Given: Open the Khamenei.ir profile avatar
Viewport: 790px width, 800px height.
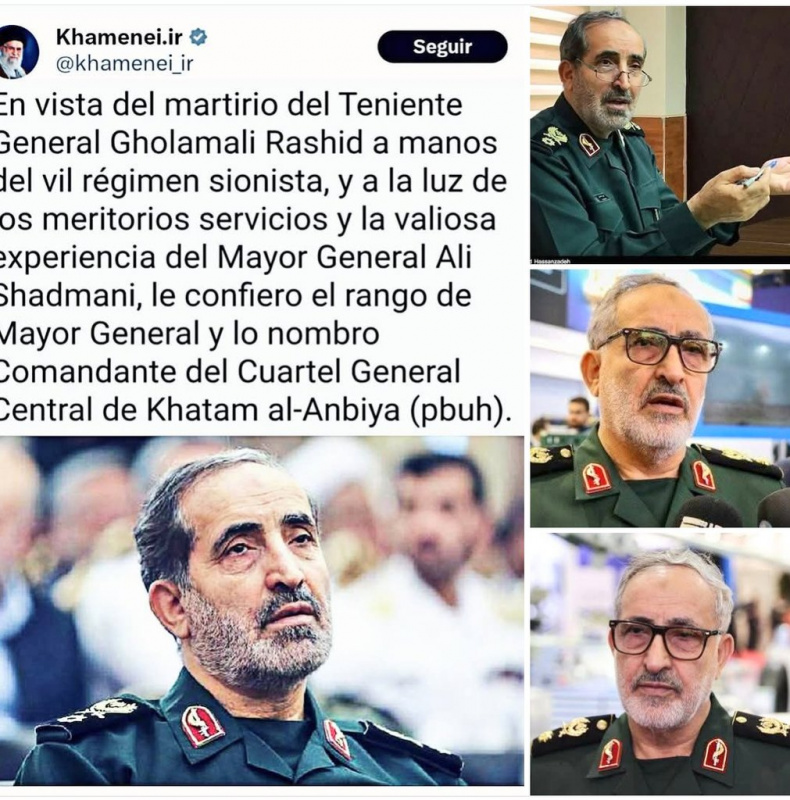Looking at the screenshot, I should (17, 52).
